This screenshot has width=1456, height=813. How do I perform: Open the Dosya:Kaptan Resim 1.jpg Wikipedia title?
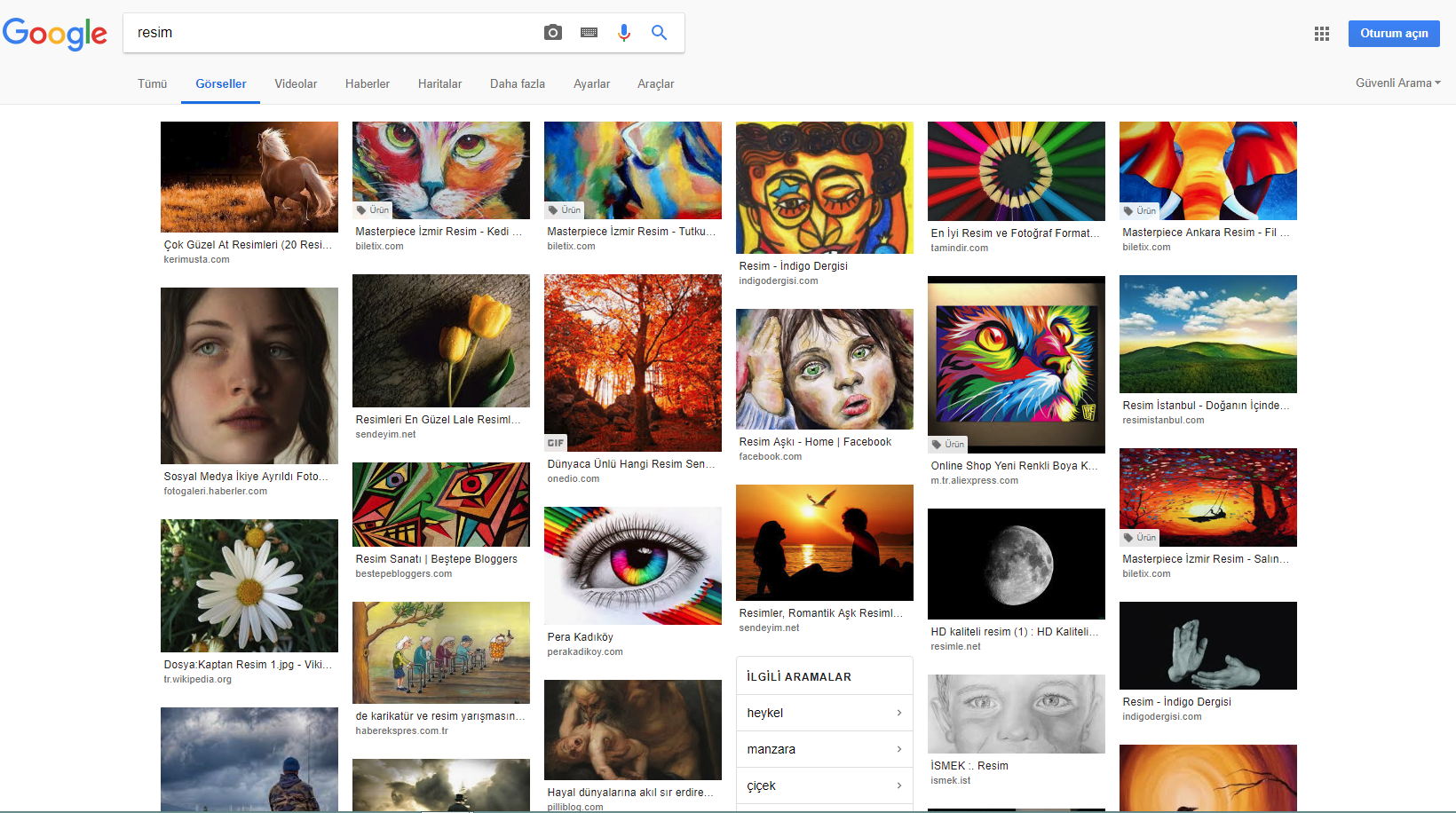249,665
